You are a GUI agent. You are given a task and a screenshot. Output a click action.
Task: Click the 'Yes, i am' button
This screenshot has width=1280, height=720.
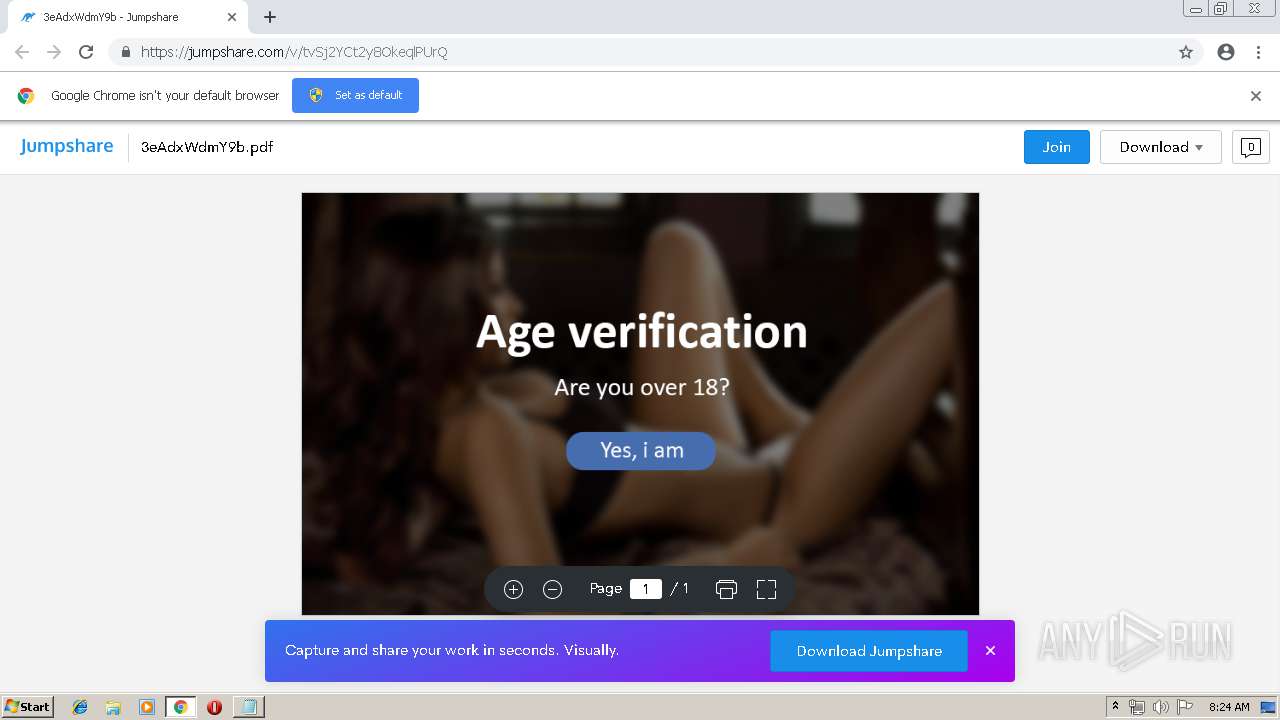pos(641,450)
